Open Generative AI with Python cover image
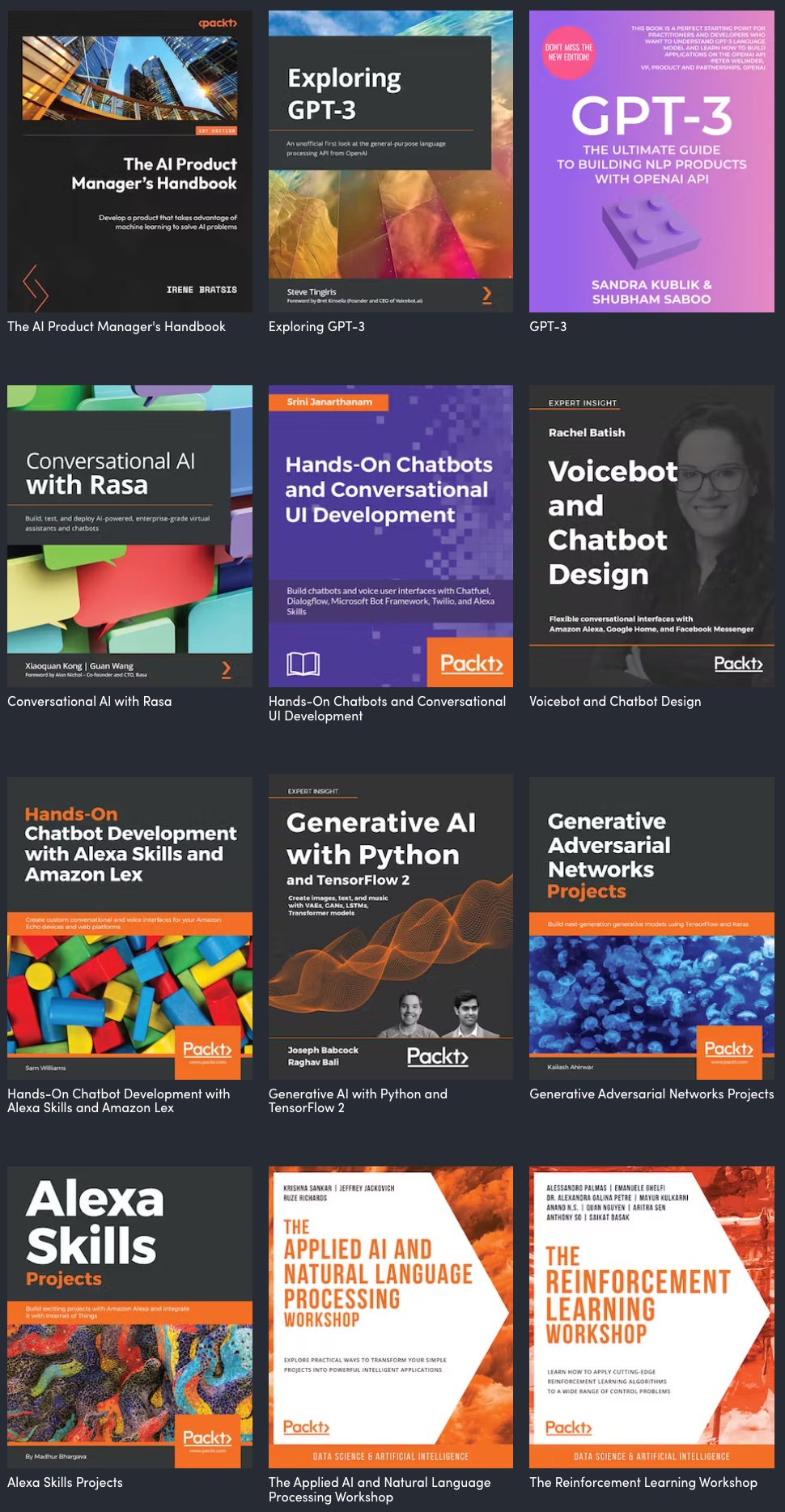This screenshot has width=785, height=1512. 391,928
